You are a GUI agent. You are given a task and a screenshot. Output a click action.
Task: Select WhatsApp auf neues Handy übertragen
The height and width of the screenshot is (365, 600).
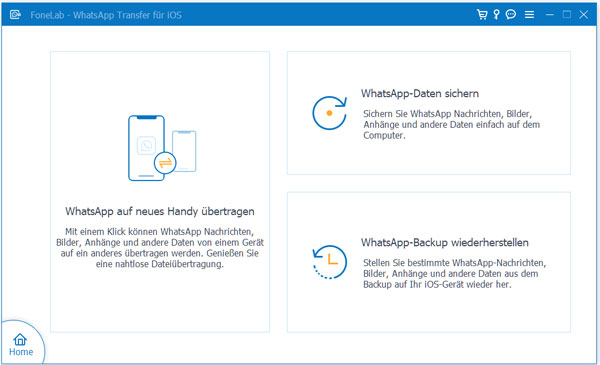[160, 211]
